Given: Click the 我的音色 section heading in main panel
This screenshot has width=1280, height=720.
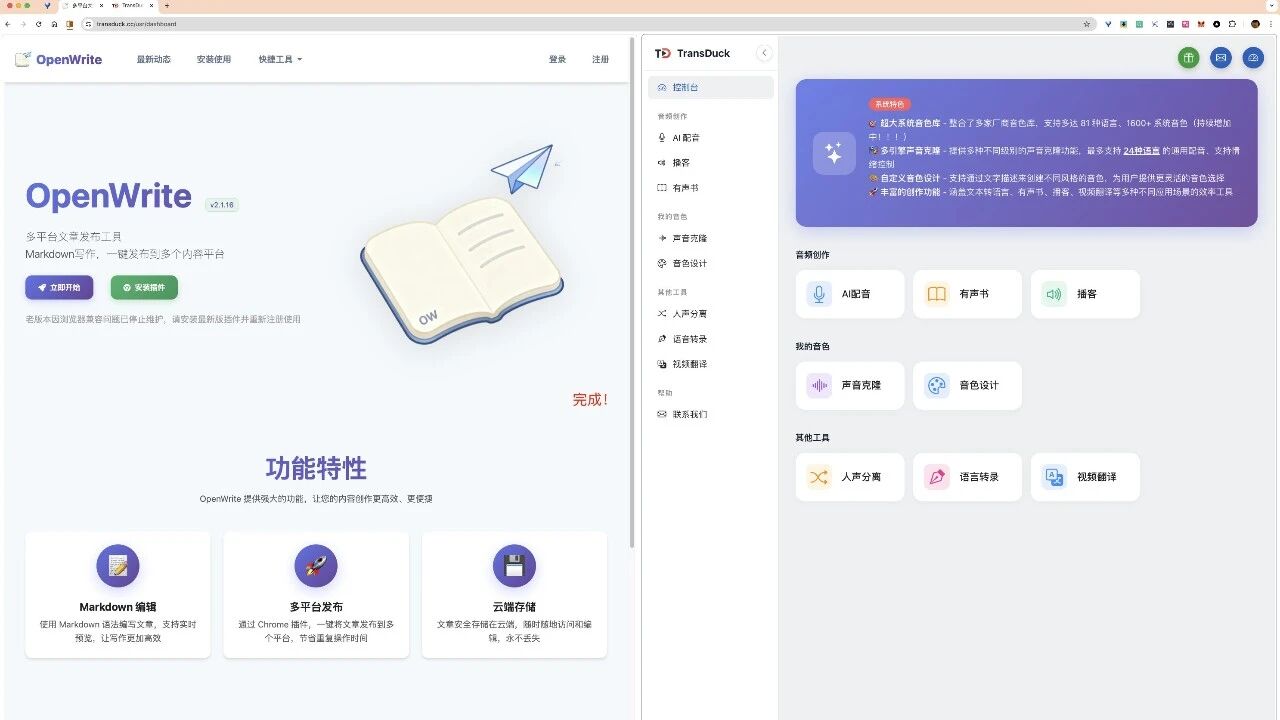Looking at the screenshot, I should (x=812, y=346).
